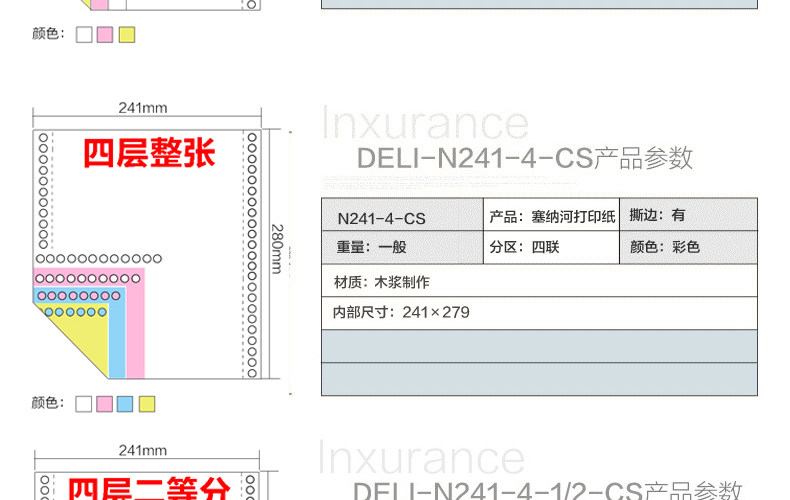Click the four-layer paper diagram image

tap(147, 254)
